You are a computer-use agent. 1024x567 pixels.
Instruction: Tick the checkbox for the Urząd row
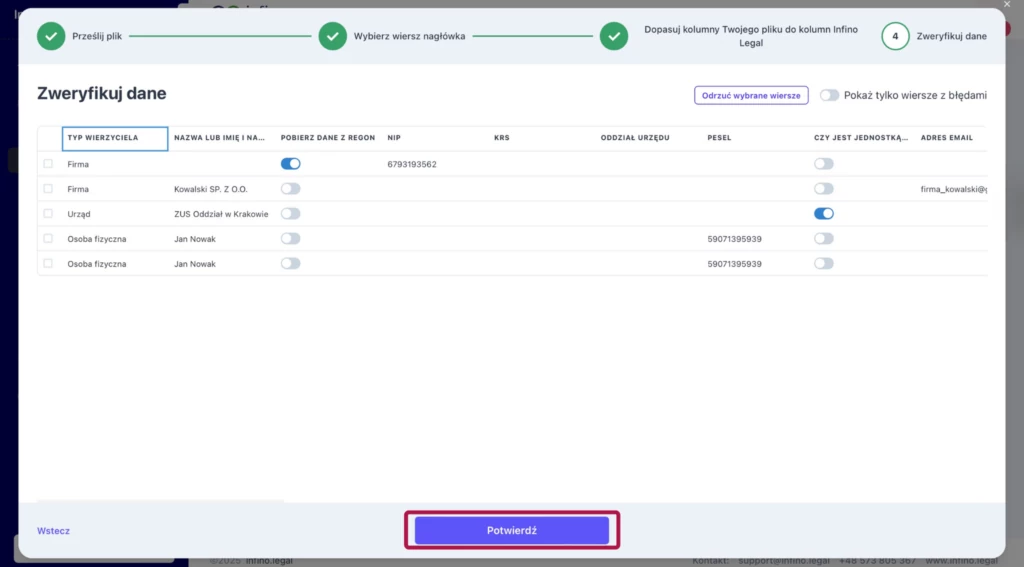pos(48,214)
